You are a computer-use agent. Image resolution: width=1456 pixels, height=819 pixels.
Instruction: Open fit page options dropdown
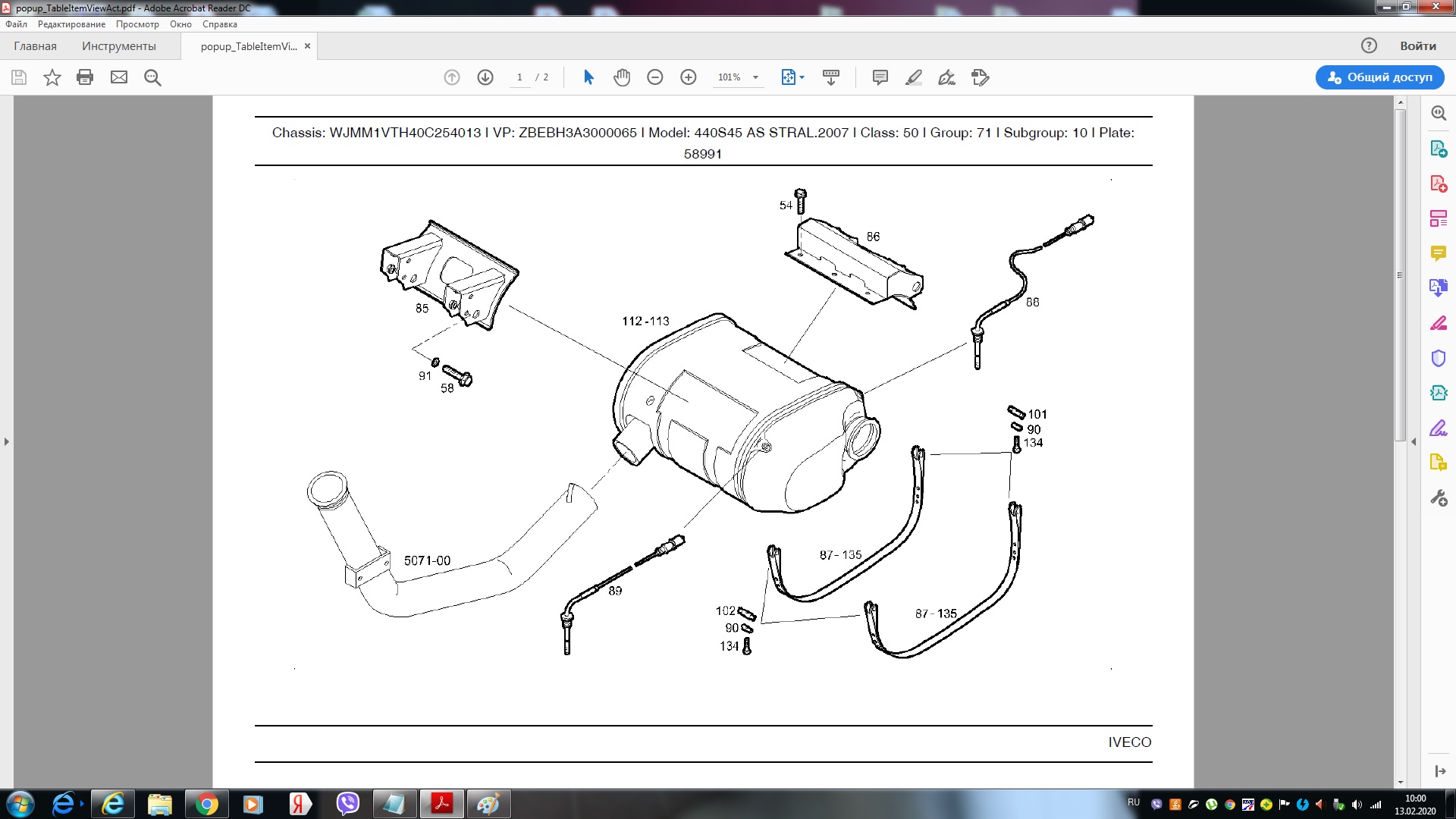point(802,77)
